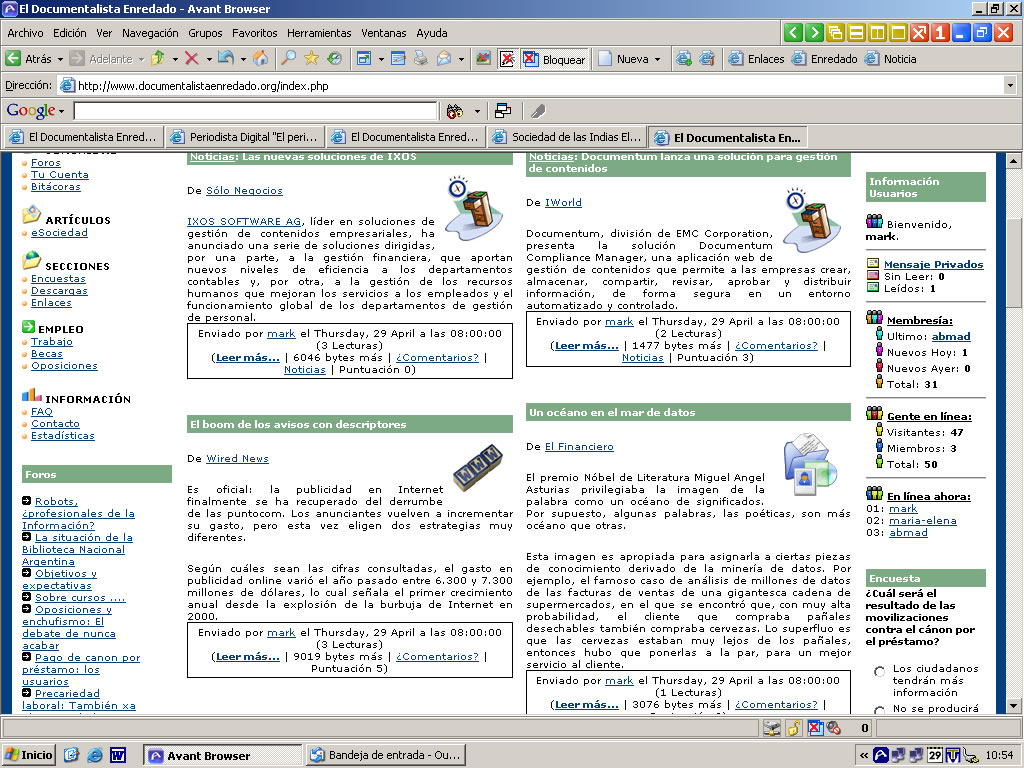Click in the Google search input field
This screenshot has width=1024, height=768.
point(255,111)
